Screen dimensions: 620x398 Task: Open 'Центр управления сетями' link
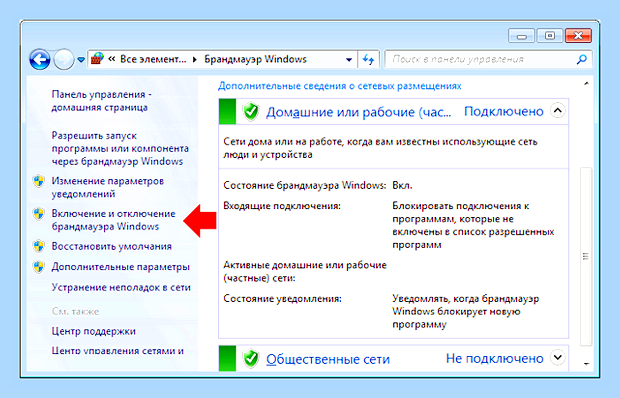pos(117,351)
